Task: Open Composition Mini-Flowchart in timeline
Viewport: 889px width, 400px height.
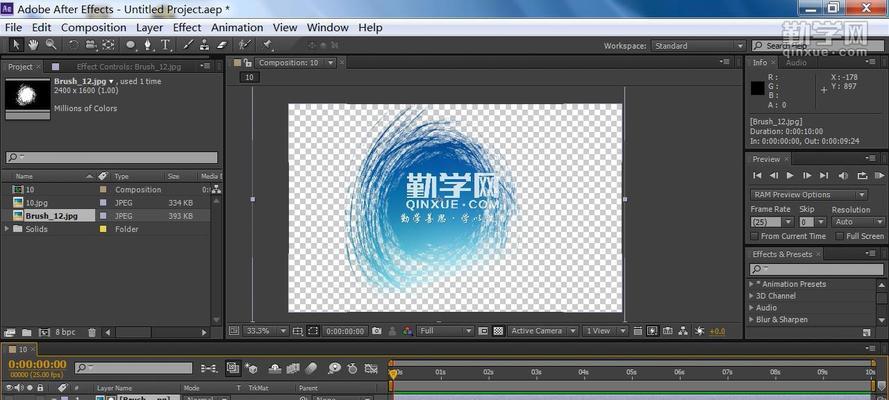Action: (x=209, y=368)
